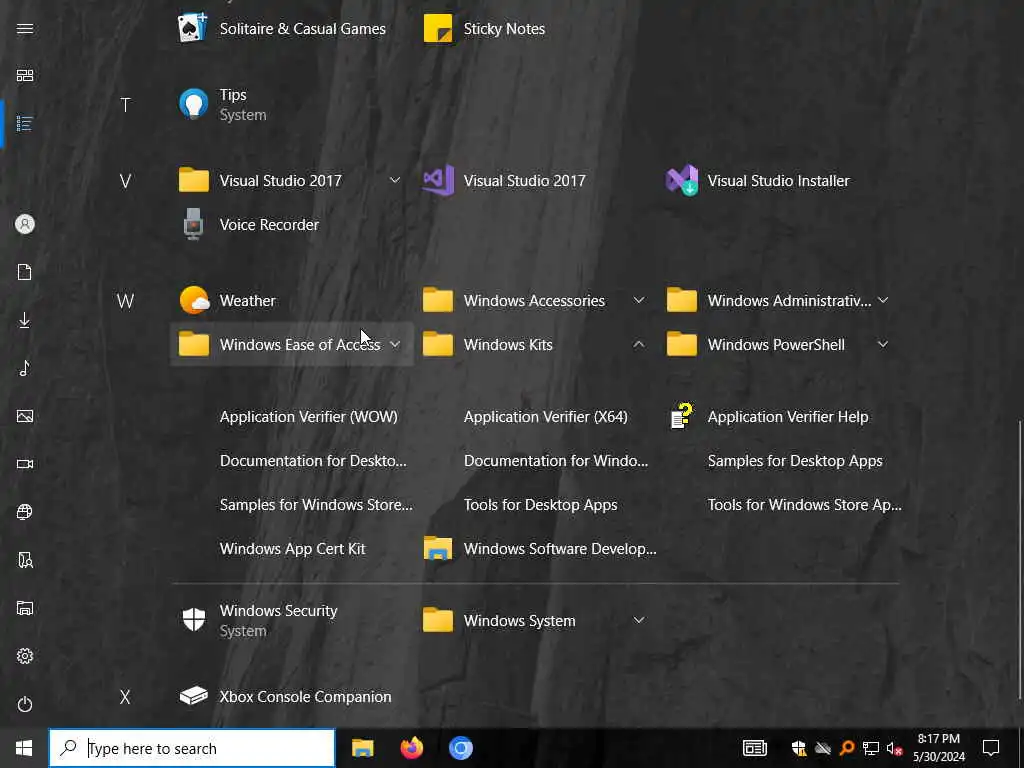Open Windows Security tray icon
The width and height of the screenshot is (1024, 768).
pyautogui.click(x=799, y=748)
